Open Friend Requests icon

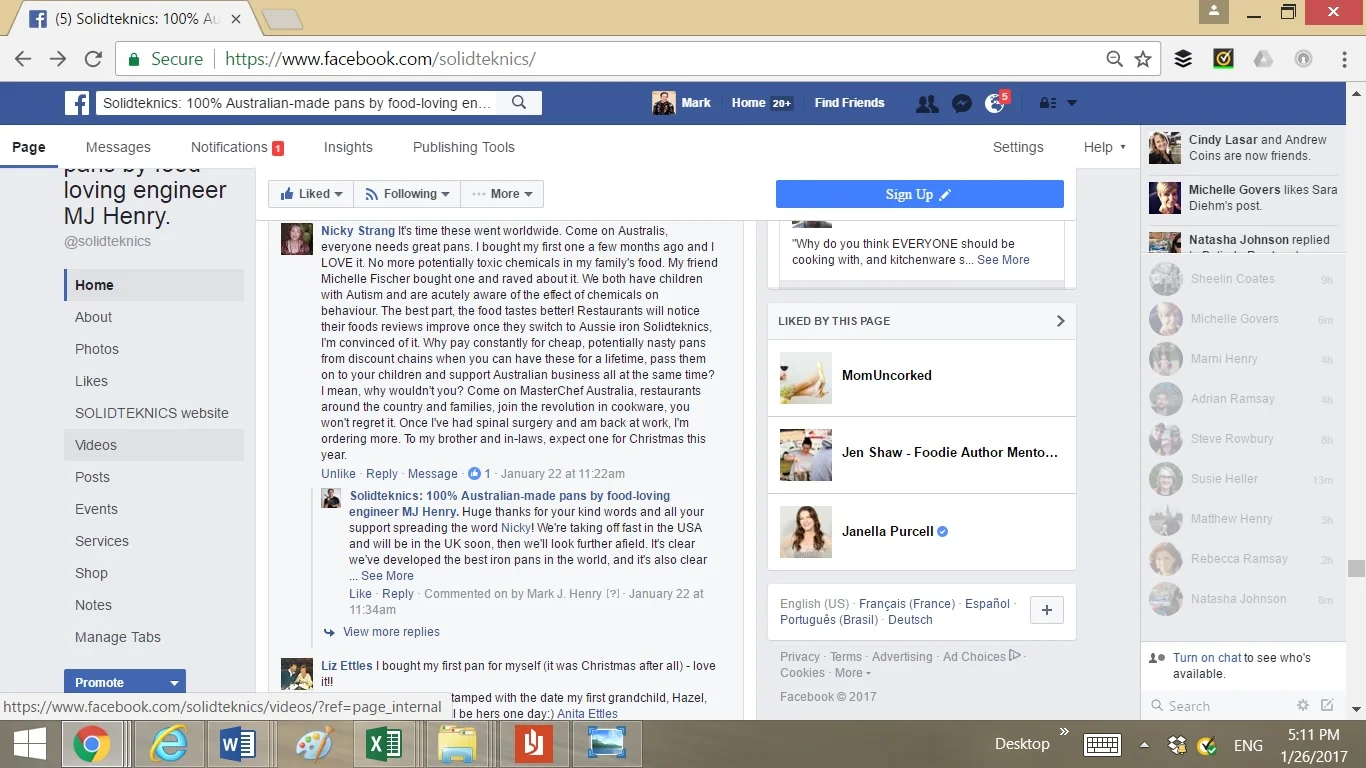point(927,103)
